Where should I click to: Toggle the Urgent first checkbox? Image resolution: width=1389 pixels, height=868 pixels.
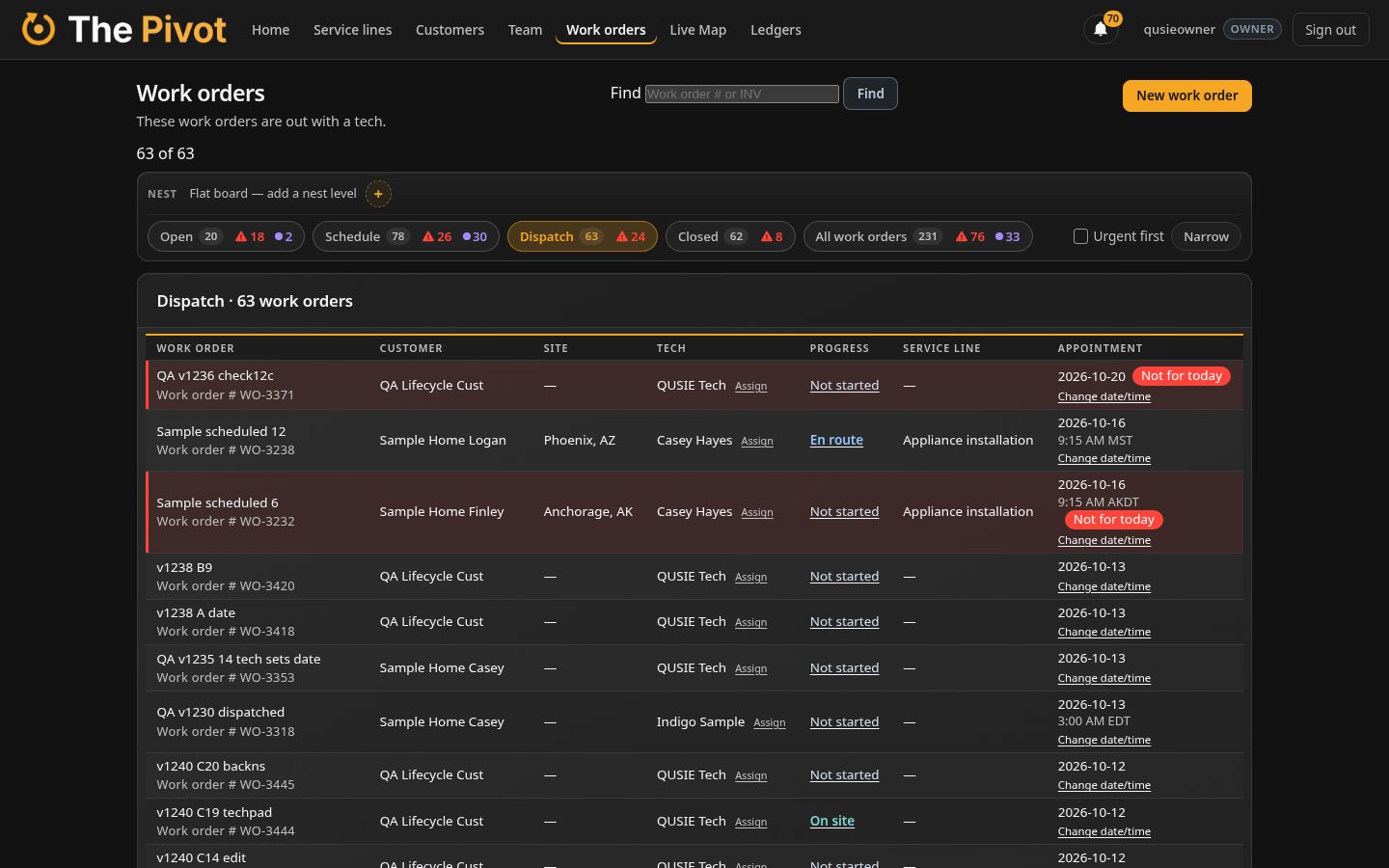pos(1081,236)
